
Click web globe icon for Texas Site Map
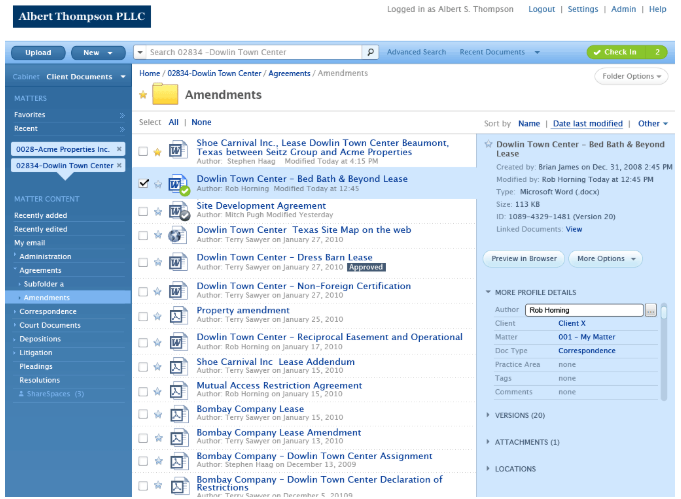177,235
